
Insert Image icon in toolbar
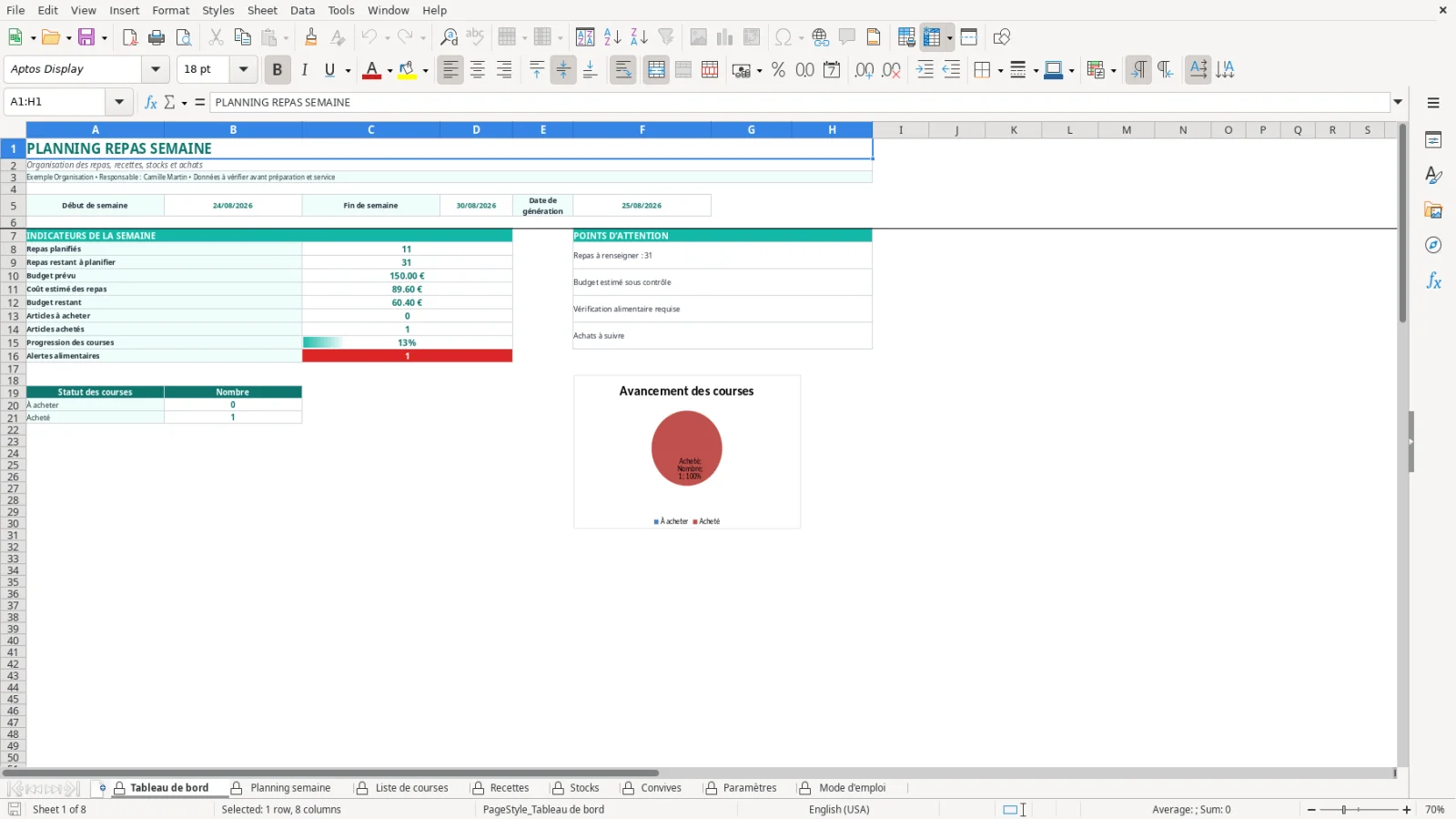click(x=698, y=37)
